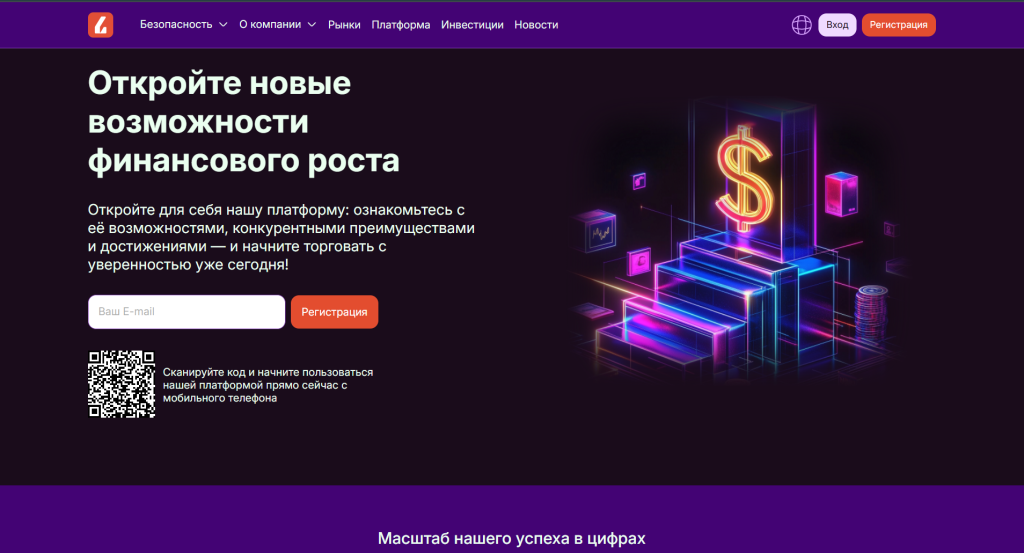
Task: Expand the О компании dropdown menu
Action: point(278,25)
